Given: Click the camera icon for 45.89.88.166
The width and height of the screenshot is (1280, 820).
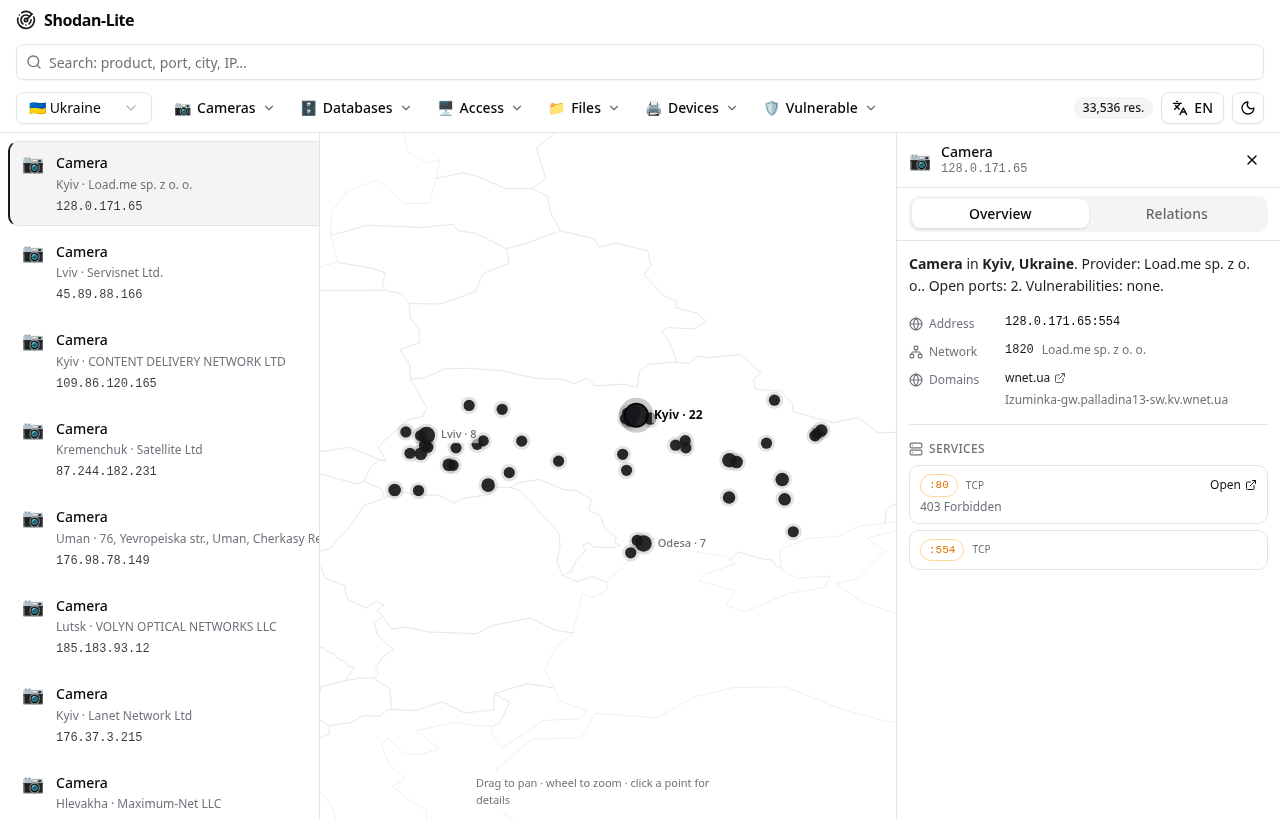Looking at the screenshot, I should tap(33, 253).
